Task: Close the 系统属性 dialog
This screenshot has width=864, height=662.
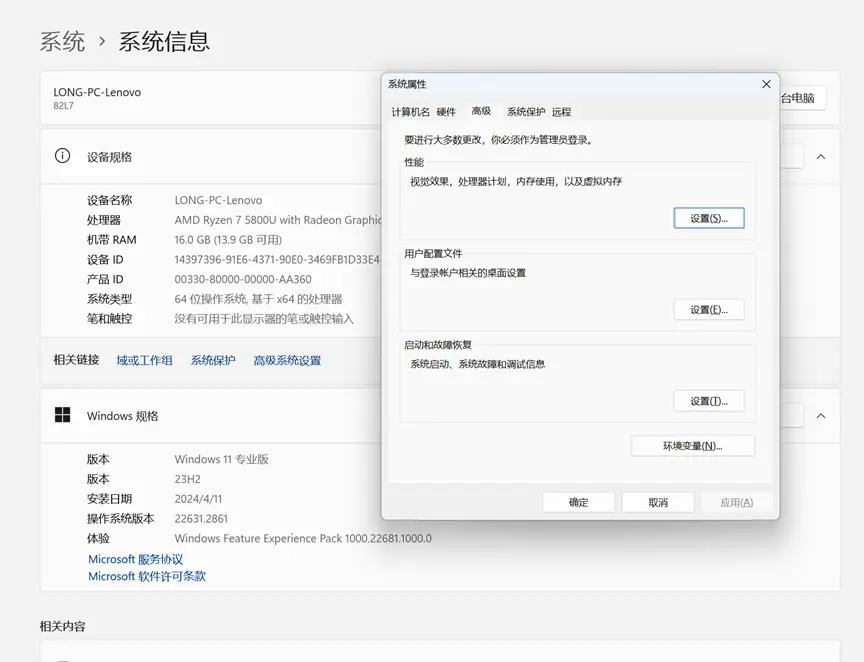Action: tap(766, 84)
